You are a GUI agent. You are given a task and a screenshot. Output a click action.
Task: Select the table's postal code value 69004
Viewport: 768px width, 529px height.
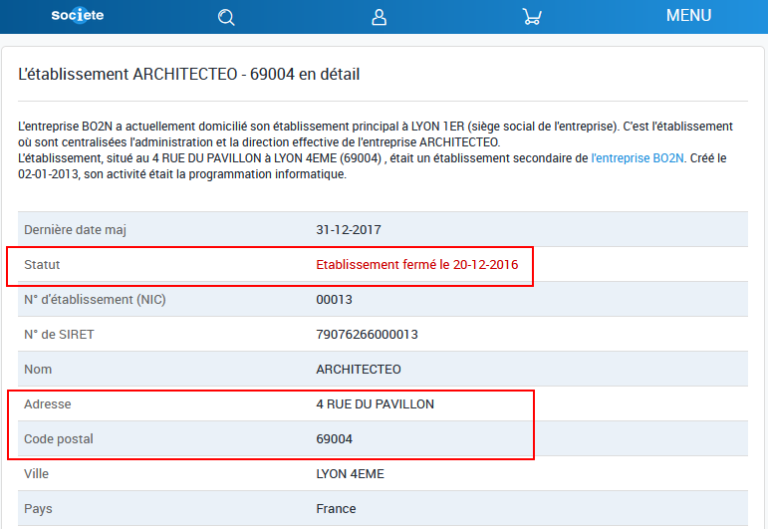(334, 439)
